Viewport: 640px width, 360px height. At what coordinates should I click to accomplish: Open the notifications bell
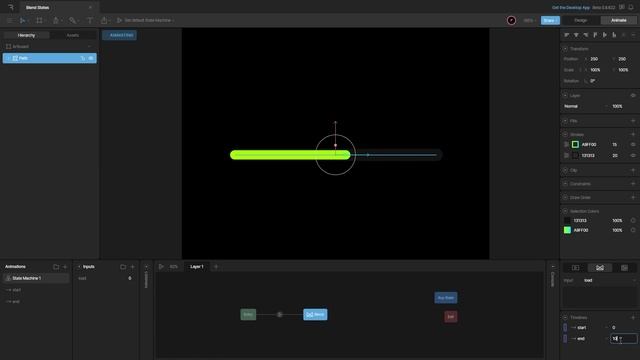(x=631, y=7)
